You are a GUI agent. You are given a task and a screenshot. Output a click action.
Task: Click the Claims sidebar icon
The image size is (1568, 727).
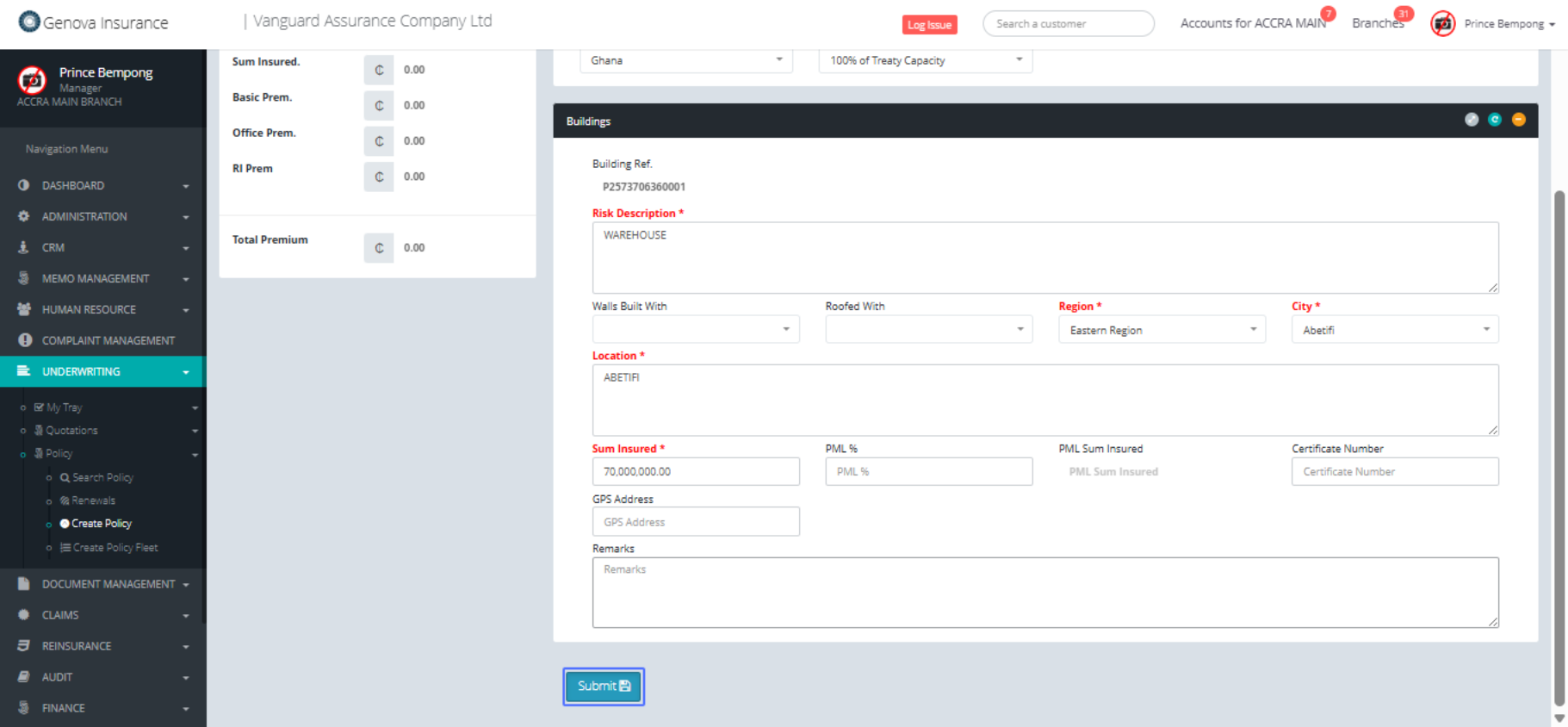point(24,615)
